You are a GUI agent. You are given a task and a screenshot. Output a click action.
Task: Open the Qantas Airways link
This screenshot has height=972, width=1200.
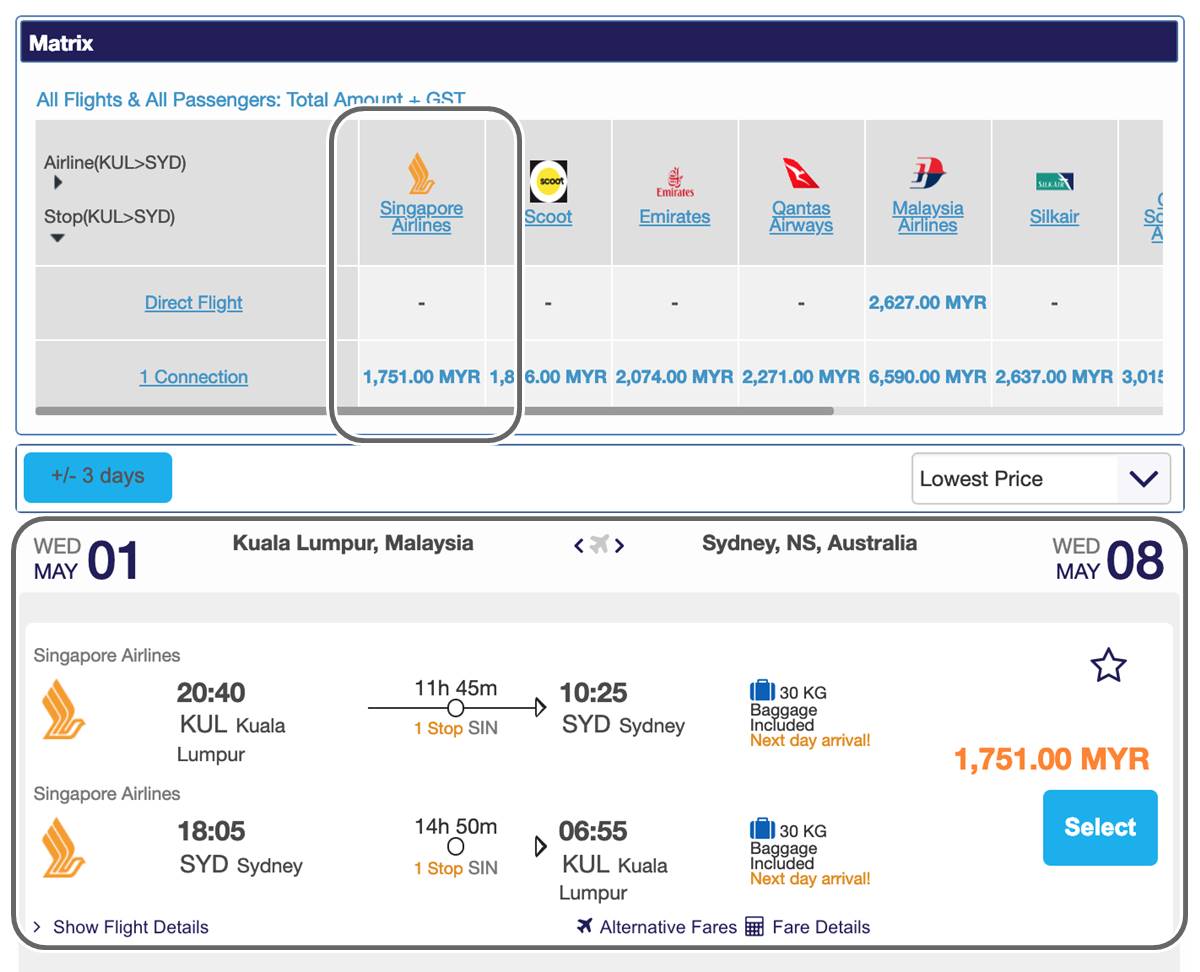(801, 217)
